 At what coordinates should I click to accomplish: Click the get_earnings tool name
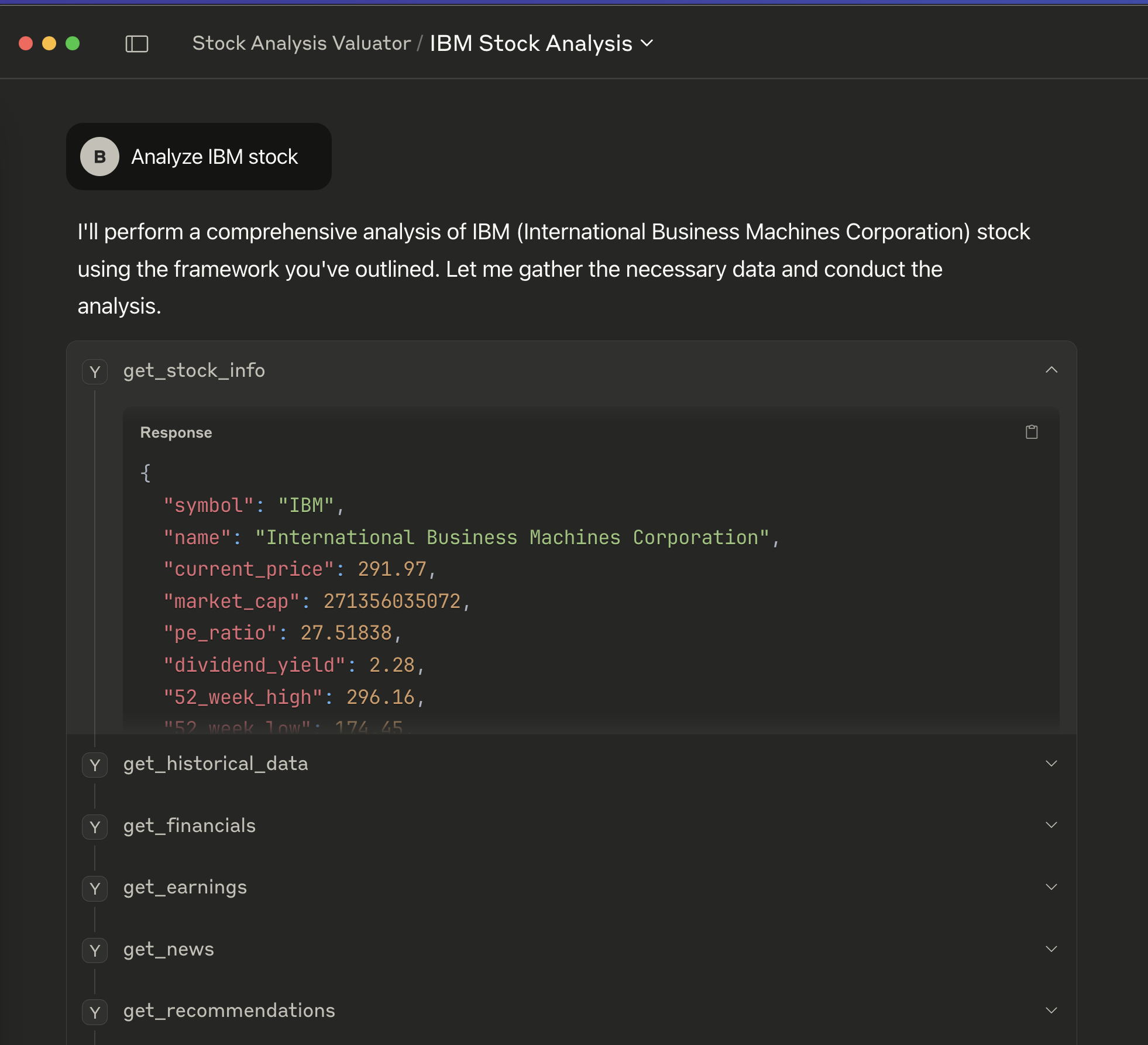(185, 888)
